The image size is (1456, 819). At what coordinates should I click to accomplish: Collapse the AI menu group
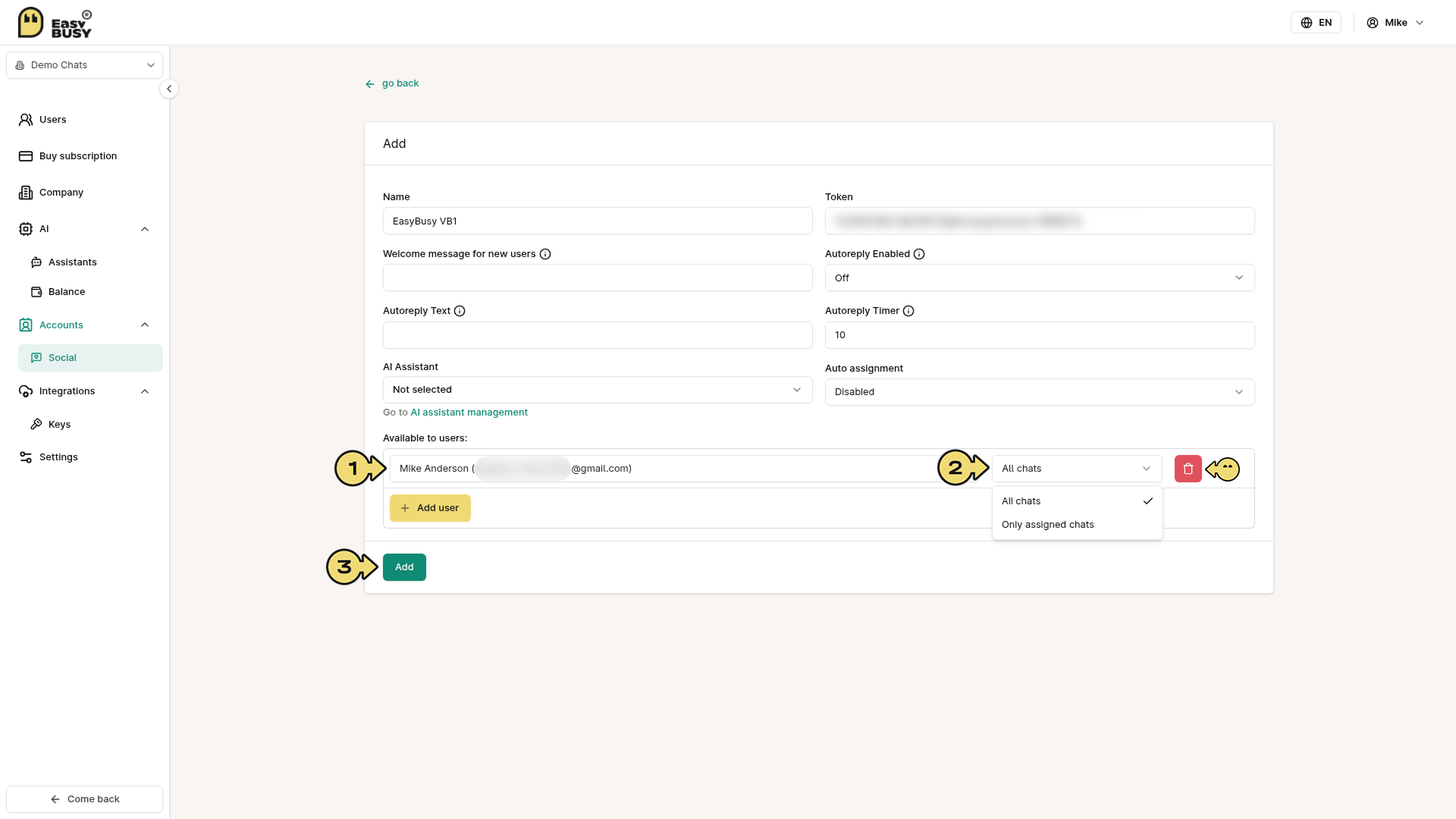click(145, 229)
